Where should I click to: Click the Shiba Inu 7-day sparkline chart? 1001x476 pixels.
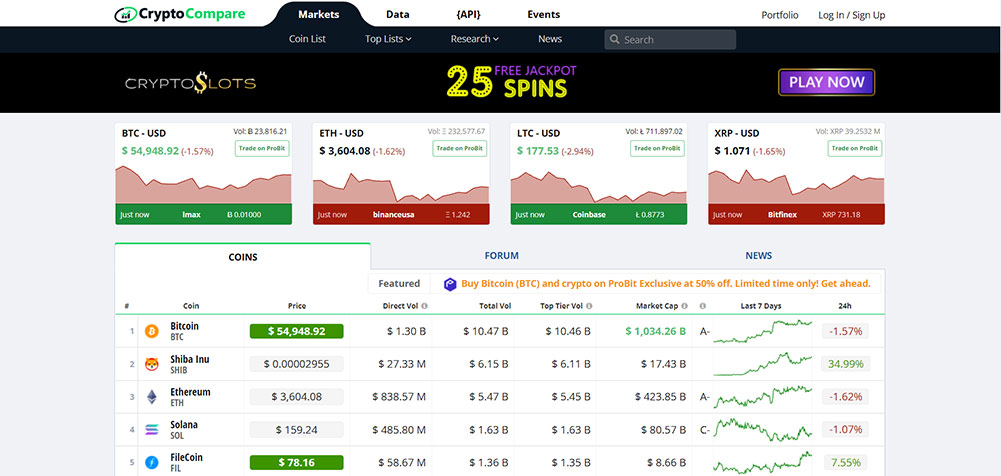point(763,364)
